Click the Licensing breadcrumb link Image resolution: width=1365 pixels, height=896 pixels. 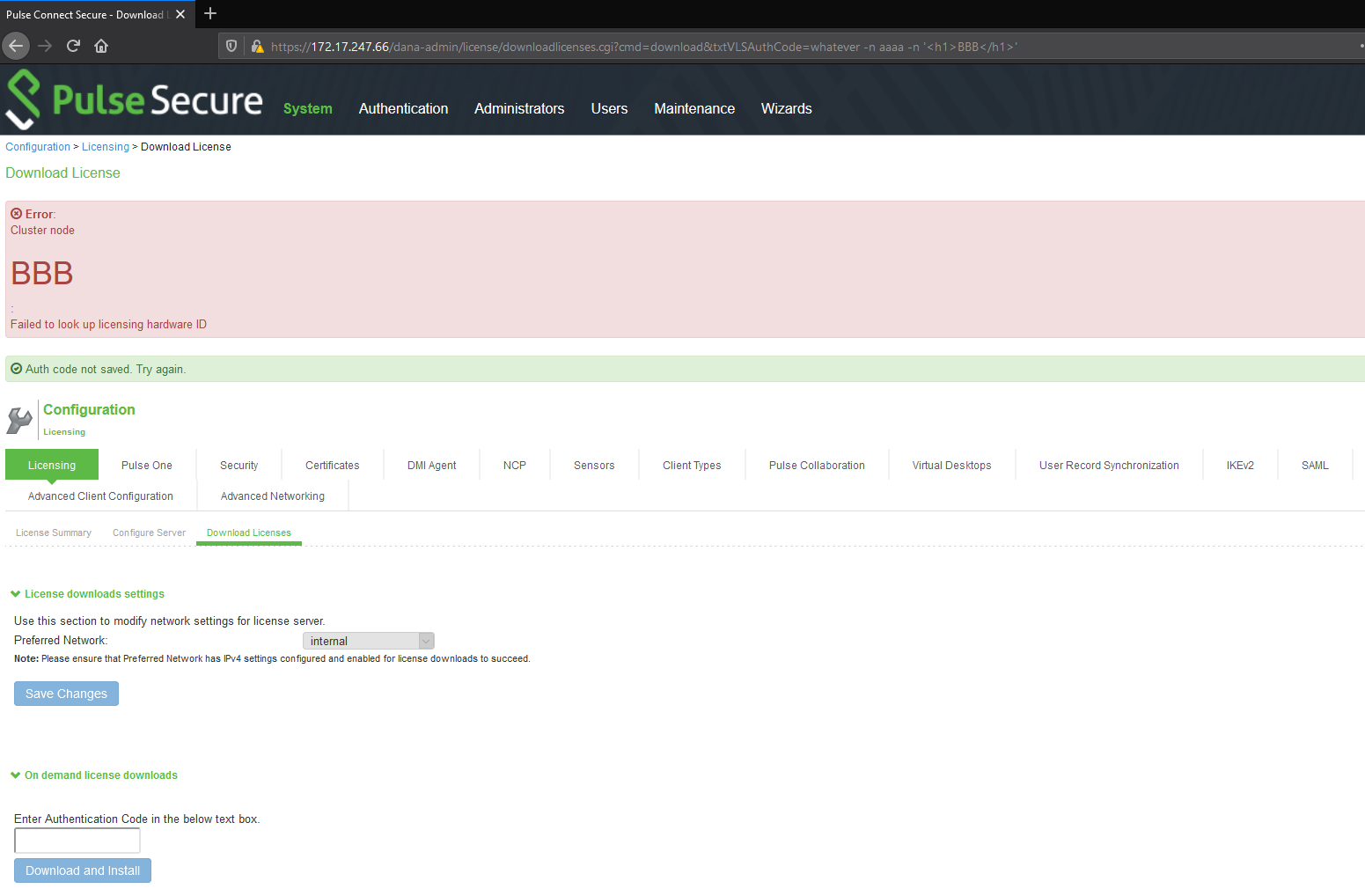click(x=106, y=147)
